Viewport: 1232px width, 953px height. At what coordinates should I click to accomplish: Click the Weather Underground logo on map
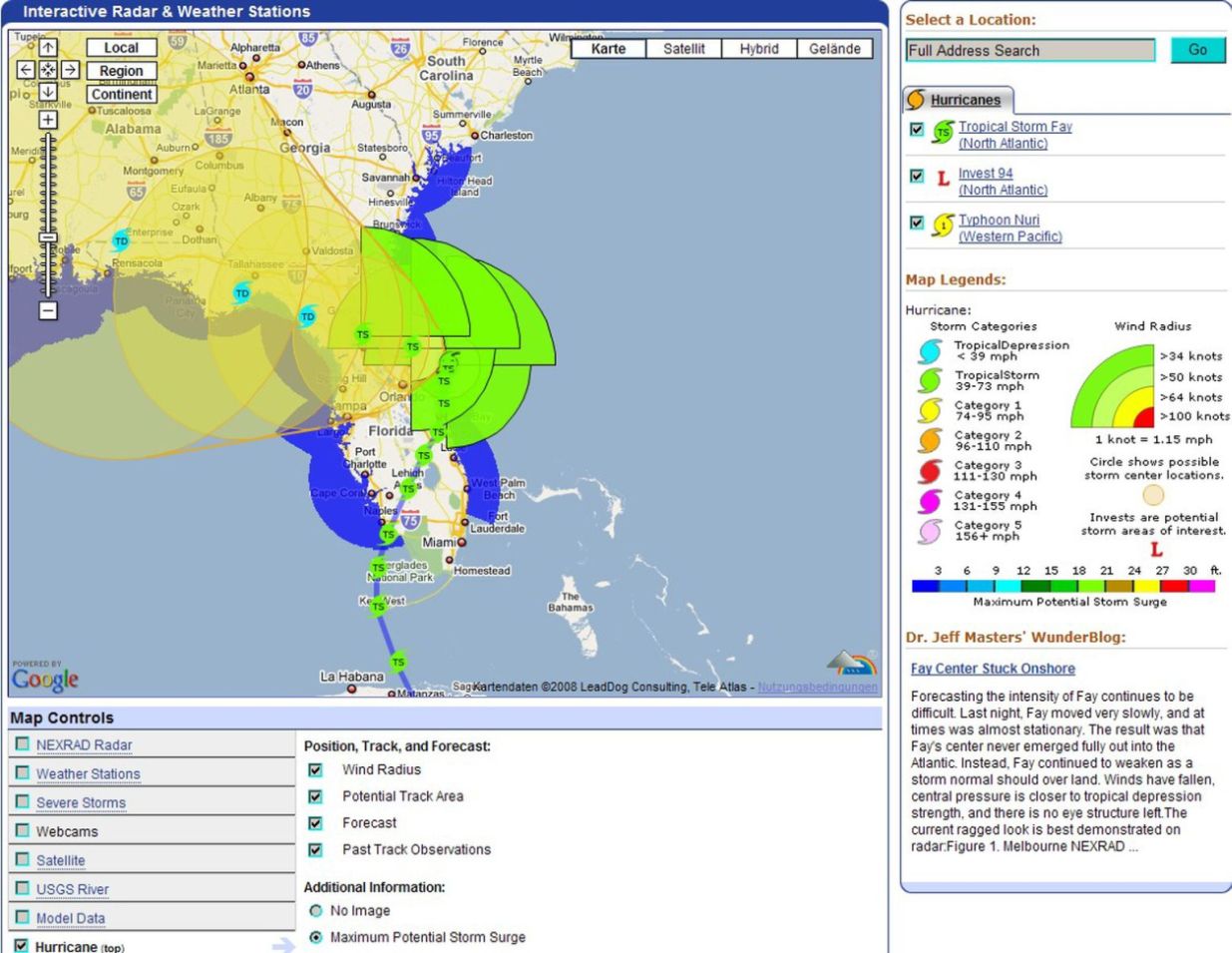852,664
